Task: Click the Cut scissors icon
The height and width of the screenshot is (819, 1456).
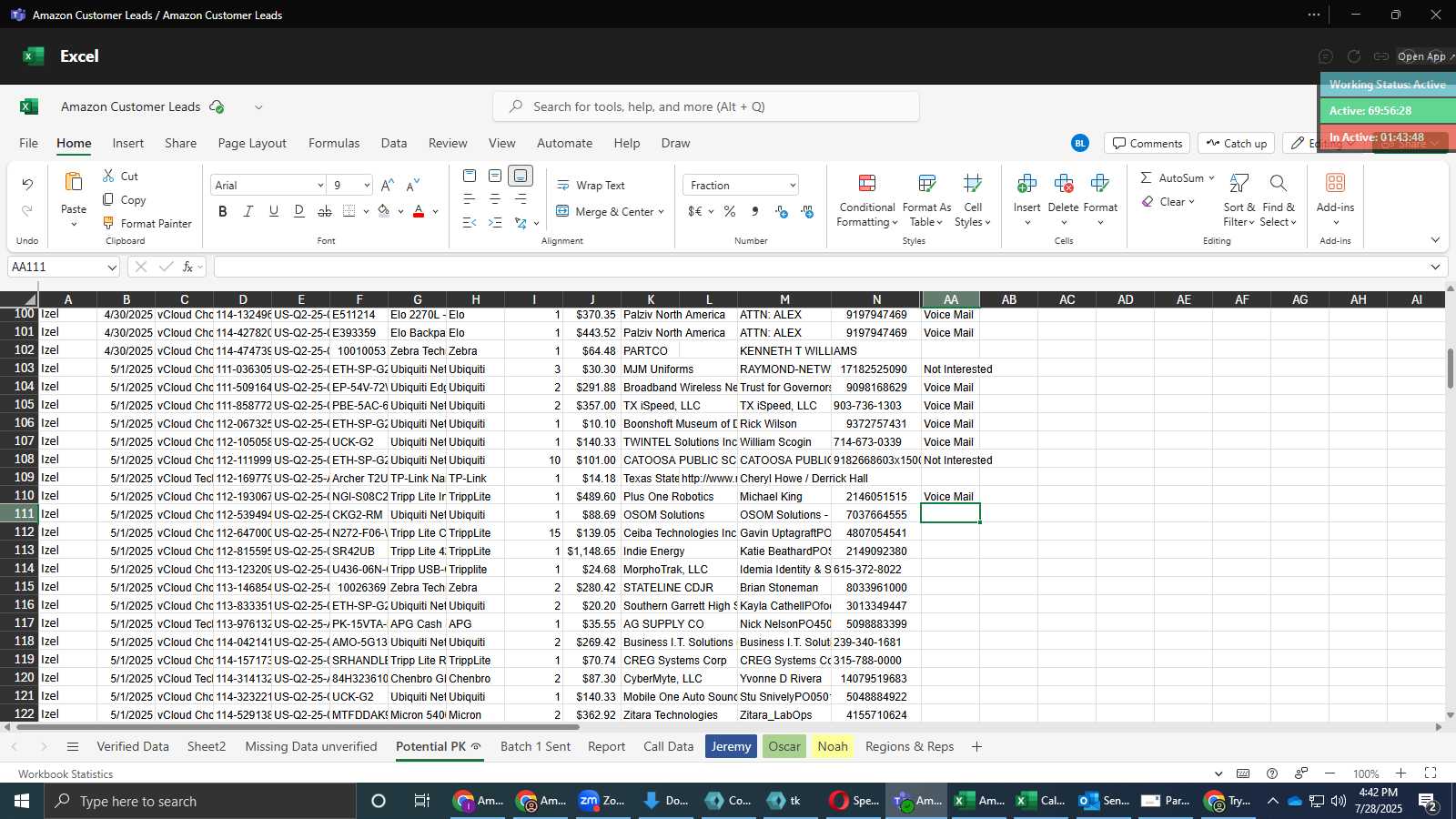Action: pyautogui.click(x=108, y=176)
